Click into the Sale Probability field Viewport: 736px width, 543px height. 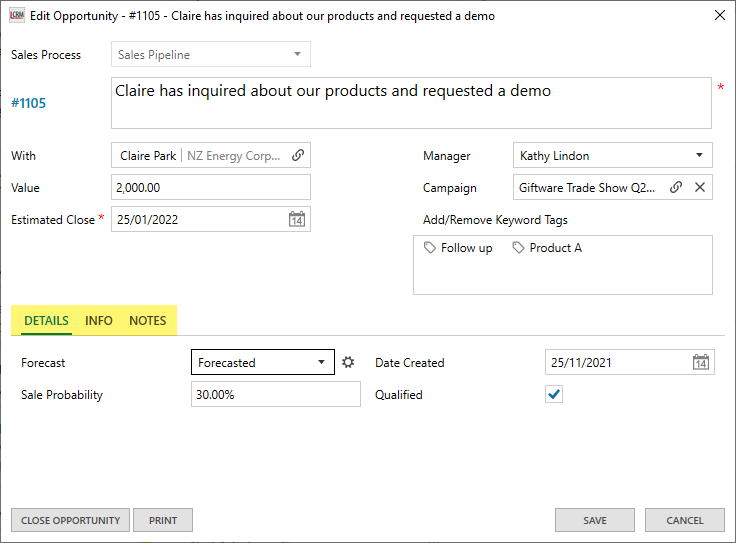click(x=275, y=395)
